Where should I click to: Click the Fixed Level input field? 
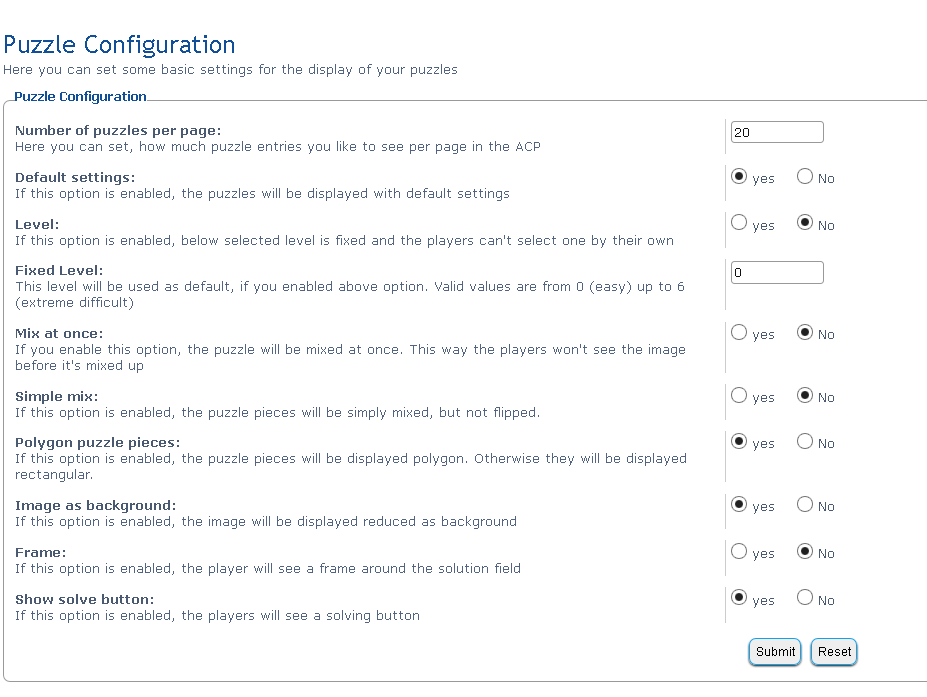point(777,273)
